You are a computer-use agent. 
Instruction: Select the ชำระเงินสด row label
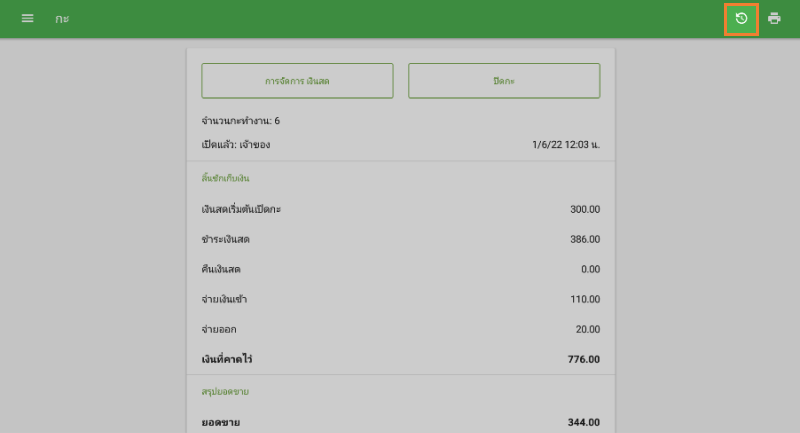(x=226, y=239)
